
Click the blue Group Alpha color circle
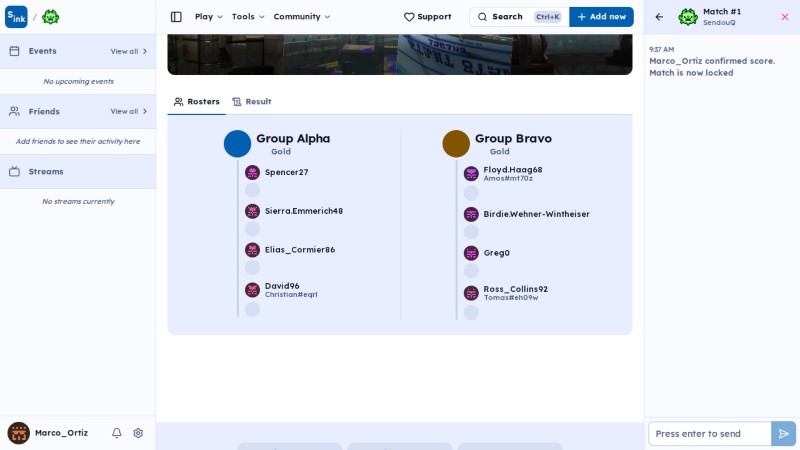[x=237, y=143]
